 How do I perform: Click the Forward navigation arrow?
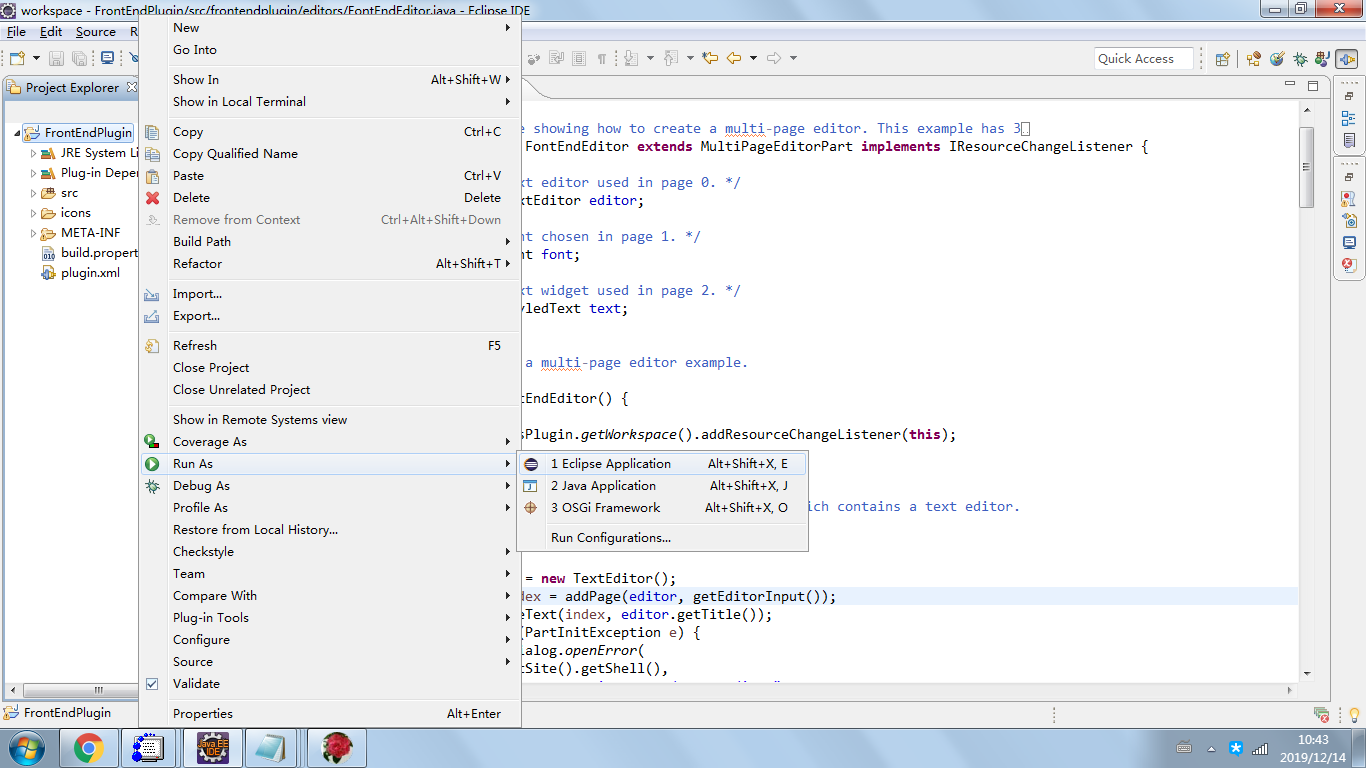point(774,59)
